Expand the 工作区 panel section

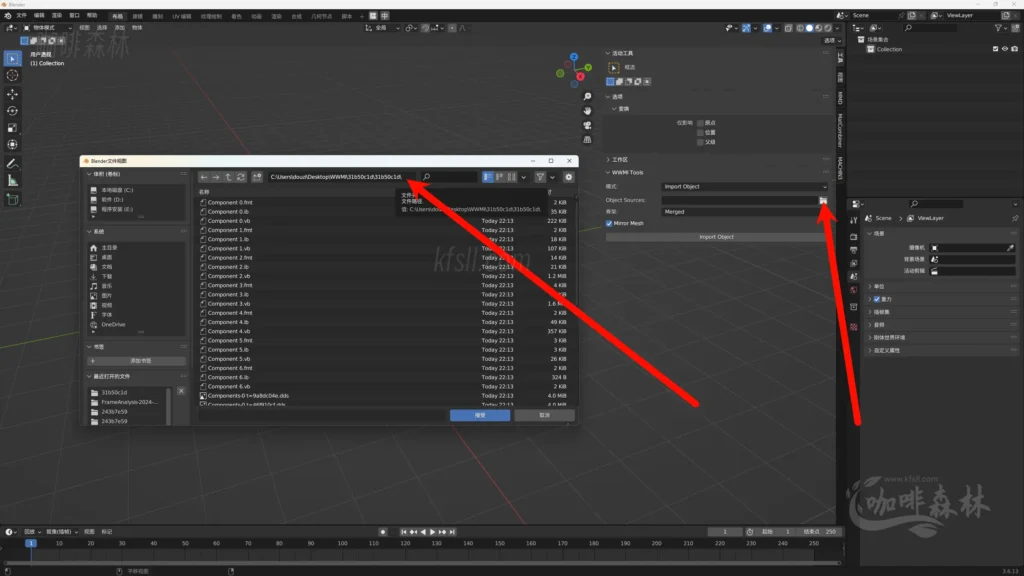(621, 159)
